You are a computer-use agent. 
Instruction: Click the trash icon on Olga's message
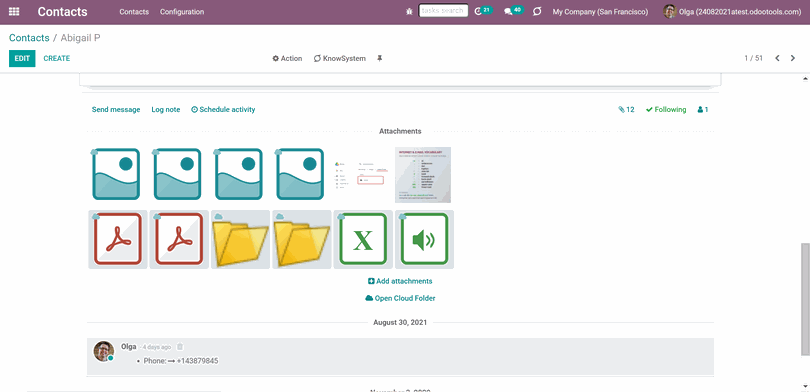coord(180,347)
